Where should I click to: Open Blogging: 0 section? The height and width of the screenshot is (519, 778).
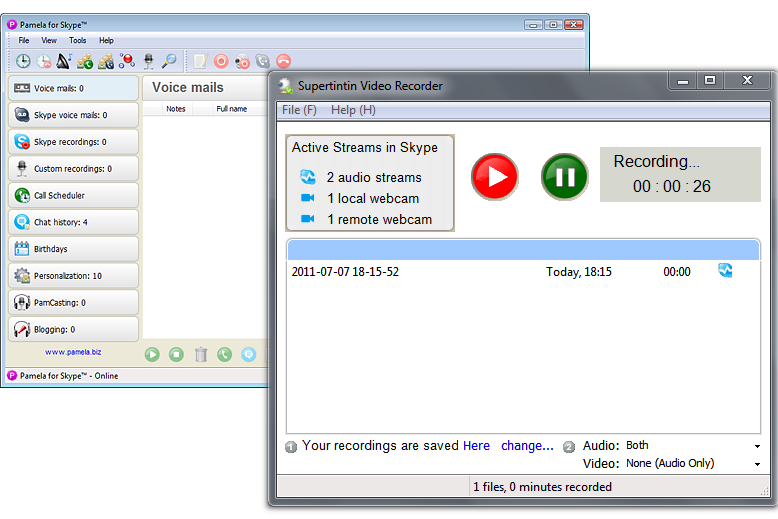click(x=73, y=329)
